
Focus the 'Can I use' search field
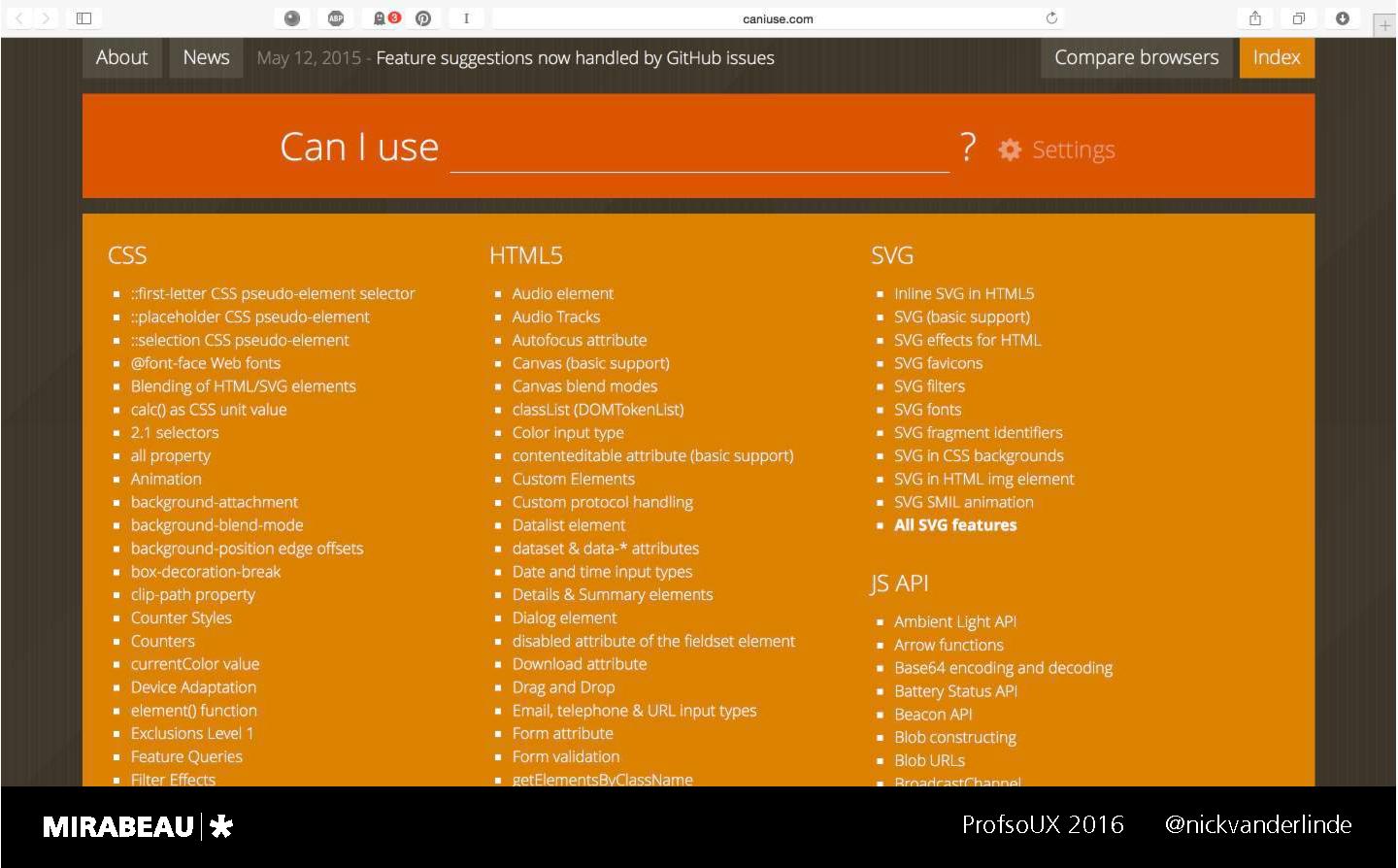coord(699,150)
